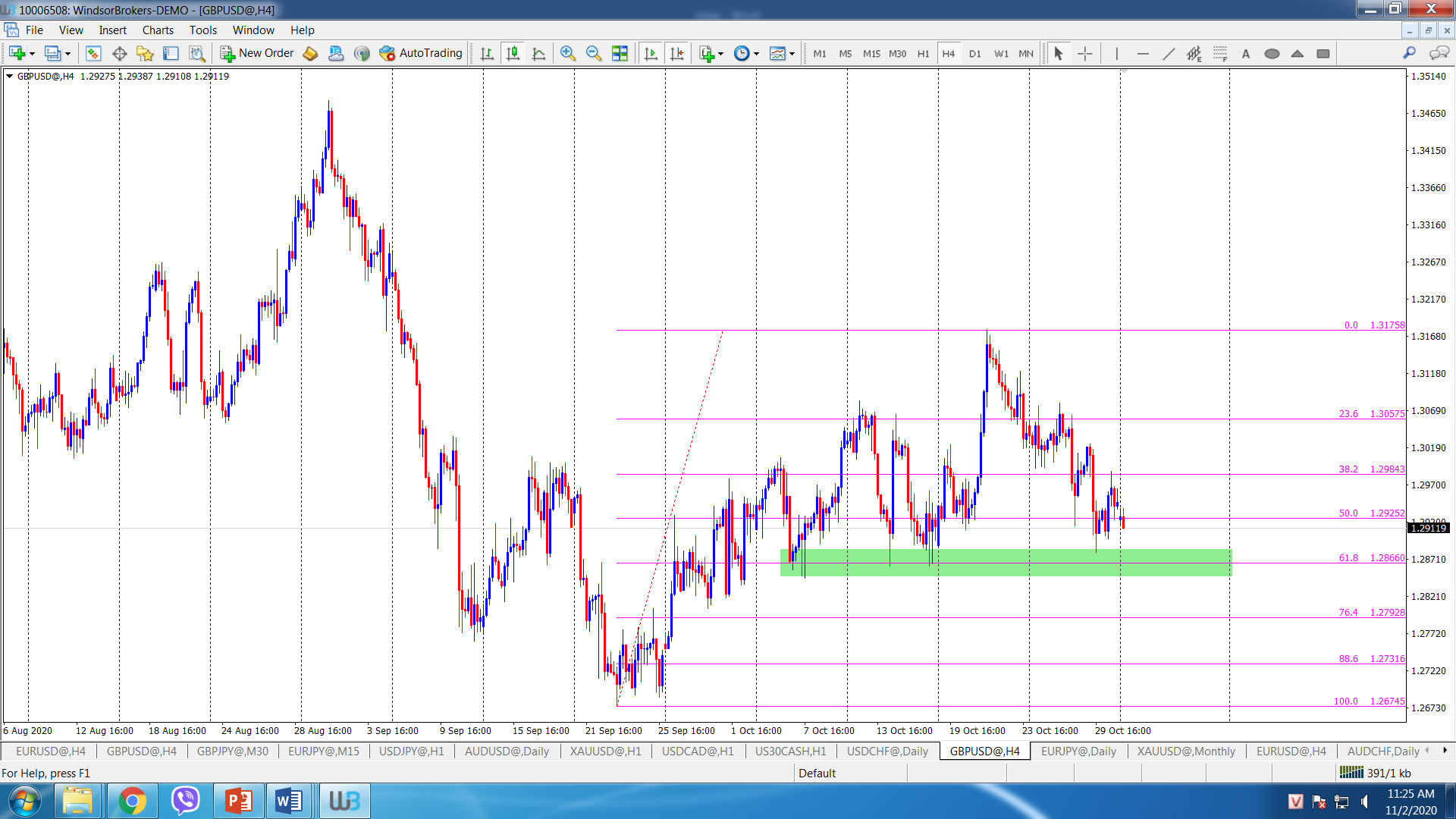Set timeframe to M5
The height and width of the screenshot is (819, 1456).
(846, 54)
